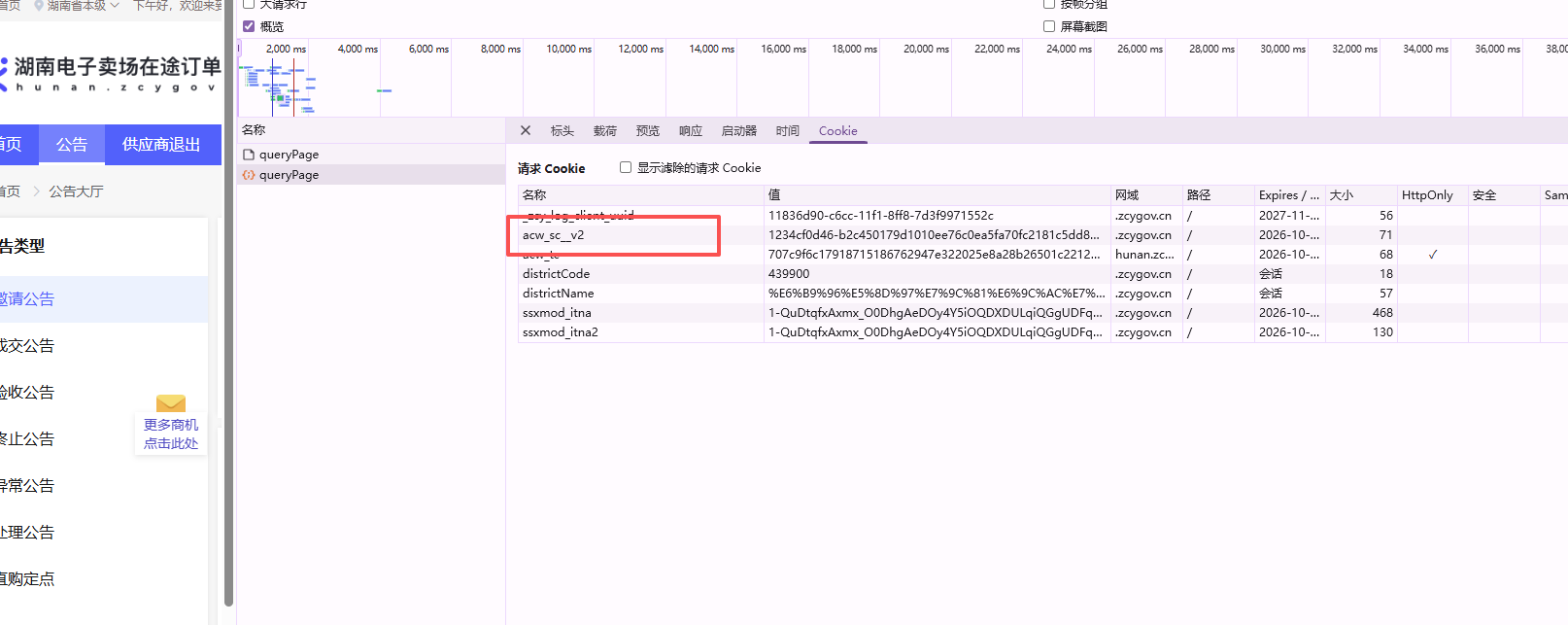Click the envelope icon above 更多商机
The image size is (1568, 625).
171,403
